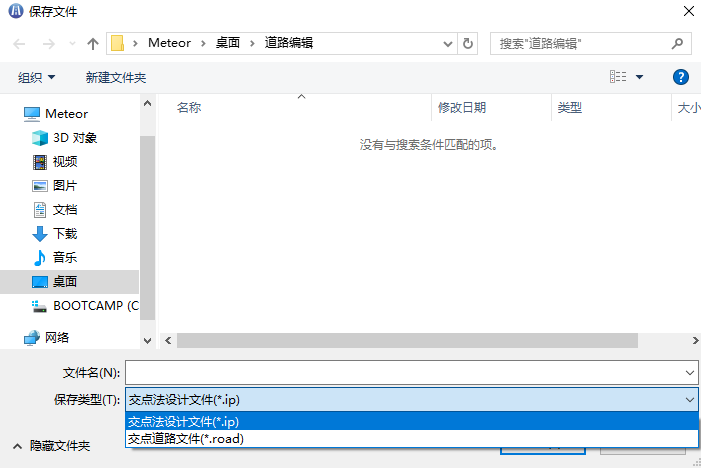
Task: Select 桌面 in the sidebar
Action: (69, 282)
